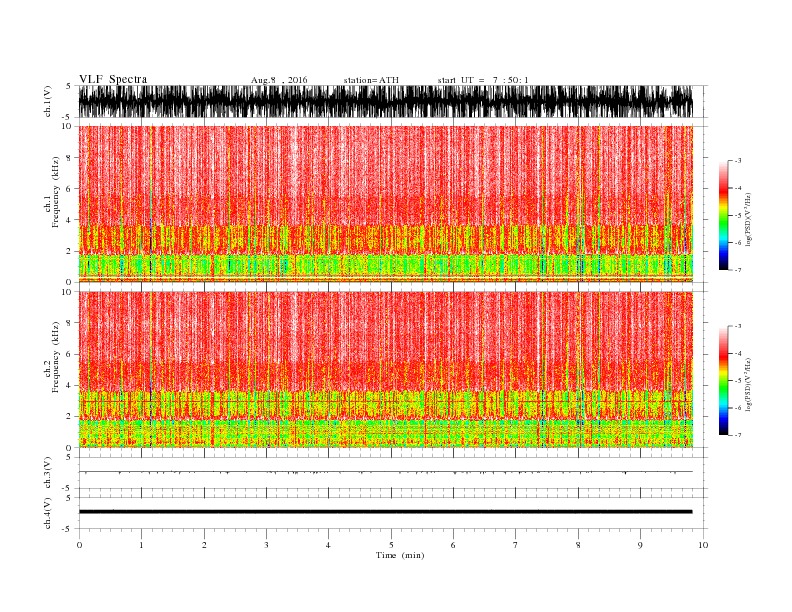Click inside the ch.1 spectrogram panel
Viewport: 792px width, 612px height.
pos(385,204)
